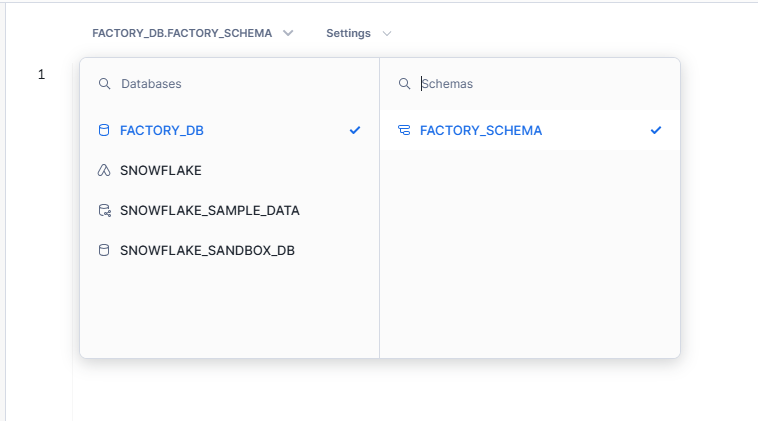Image resolution: width=758 pixels, height=421 pixels.
Task: Open the FACTORY_DB.FACTORY_SCHEMA context dropdown chevron
Action: (288, 33)
